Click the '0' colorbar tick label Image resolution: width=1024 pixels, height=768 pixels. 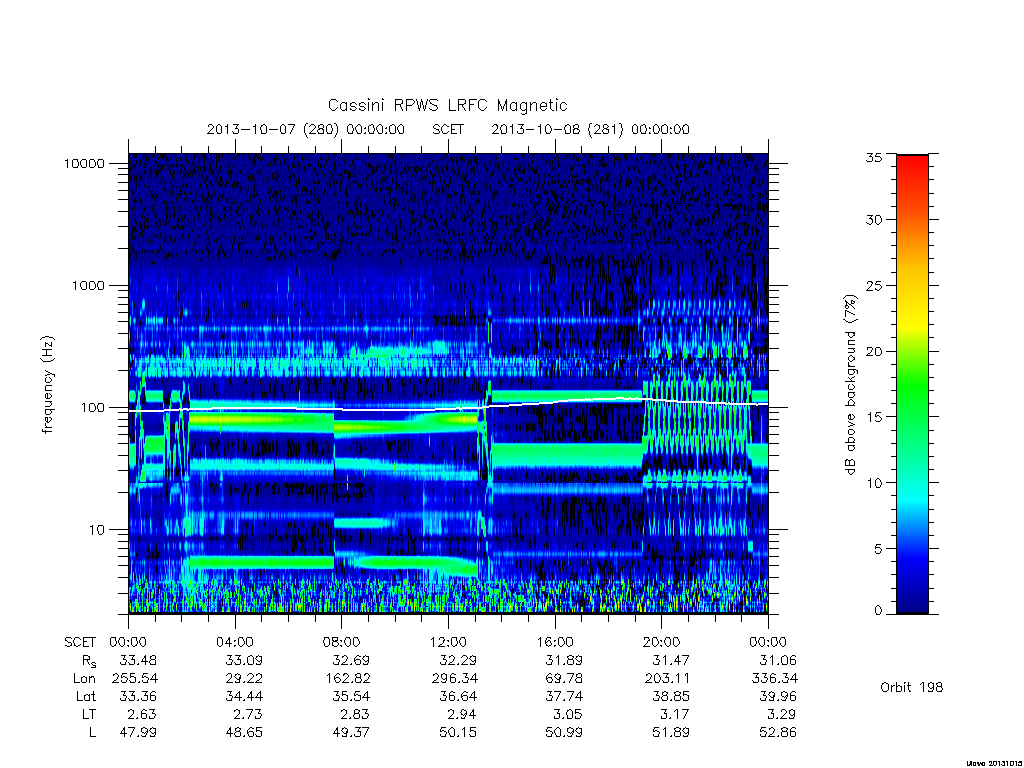pyautogui.click(x=878, y=611)
